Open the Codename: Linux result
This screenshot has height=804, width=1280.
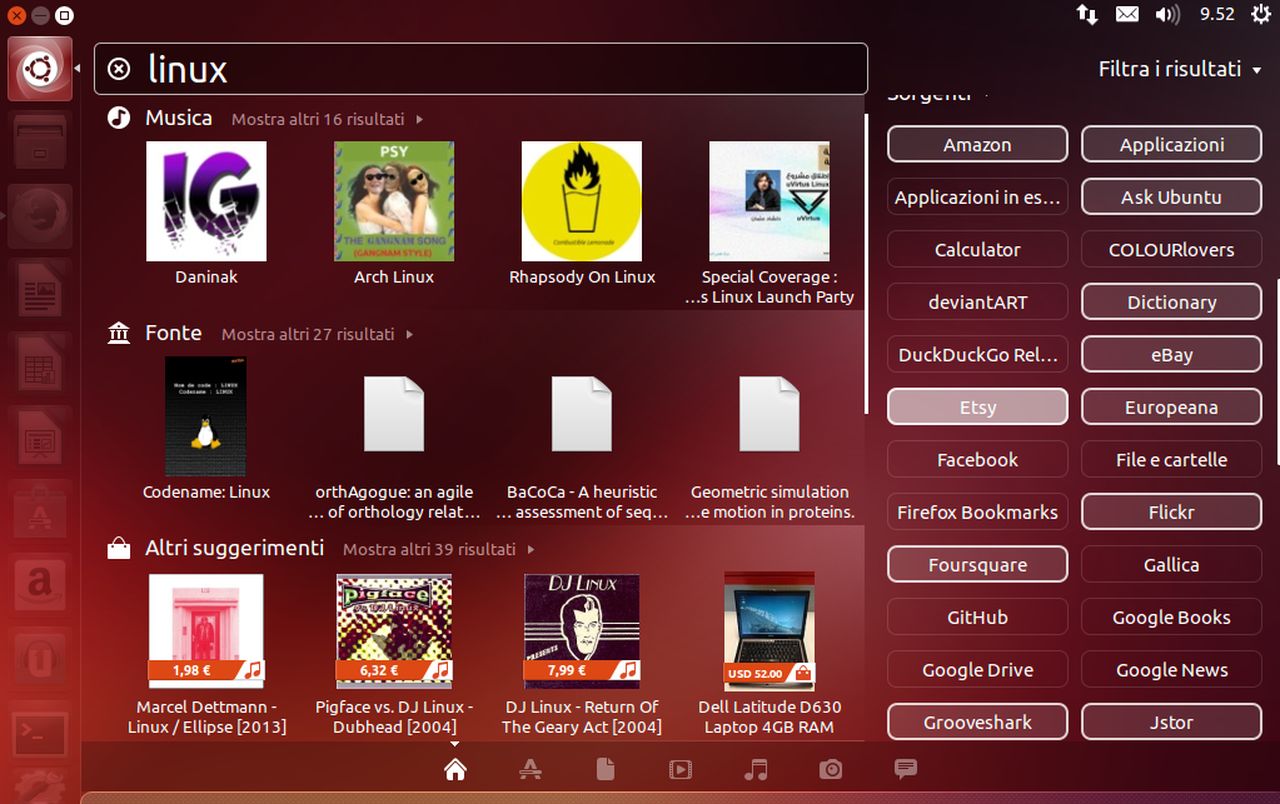tap(206, 428)
